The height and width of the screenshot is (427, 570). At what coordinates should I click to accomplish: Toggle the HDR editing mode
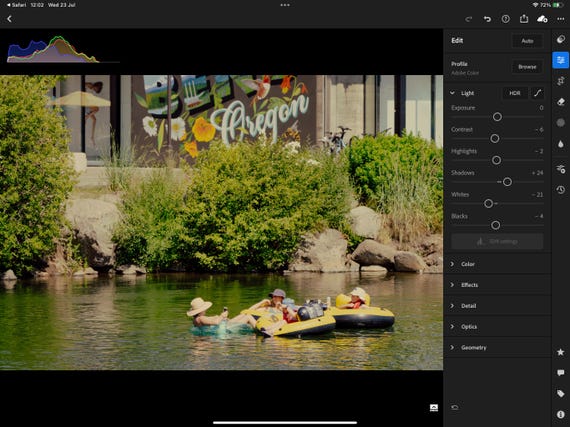coord(514,93)
